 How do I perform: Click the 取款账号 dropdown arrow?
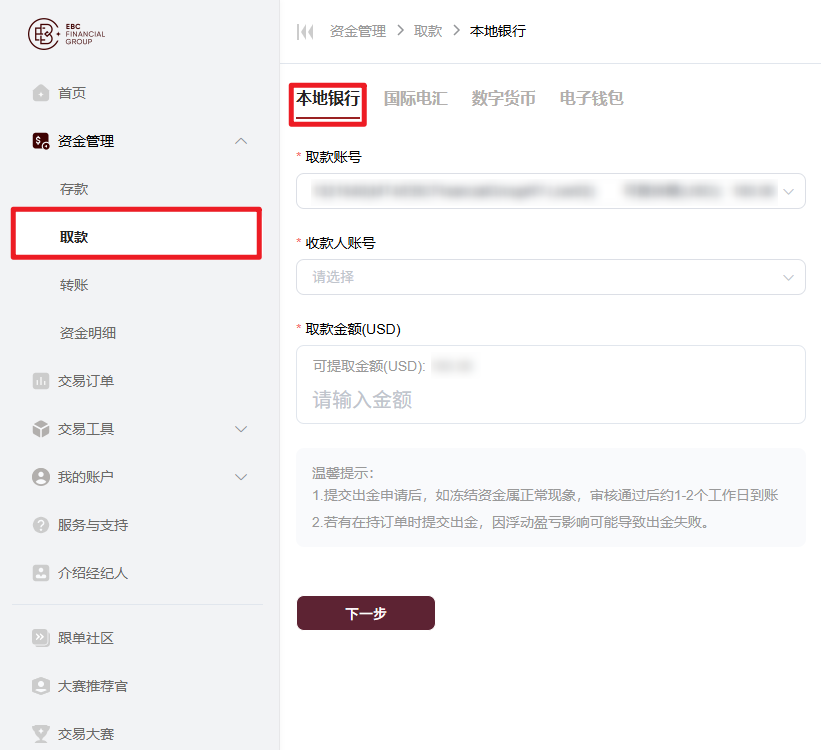(789, 192)
